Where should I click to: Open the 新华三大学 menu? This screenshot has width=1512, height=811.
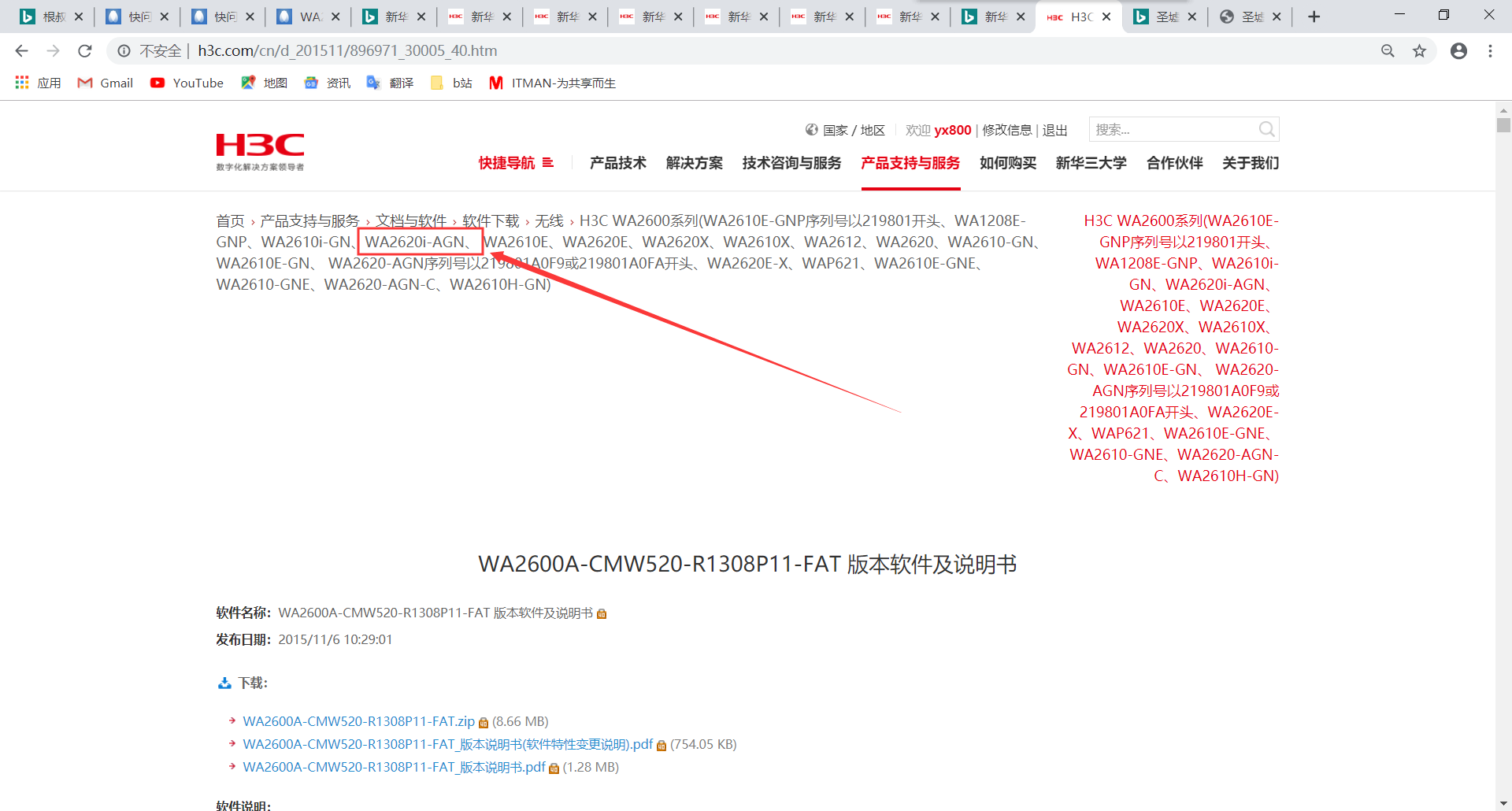[1091, 163]
